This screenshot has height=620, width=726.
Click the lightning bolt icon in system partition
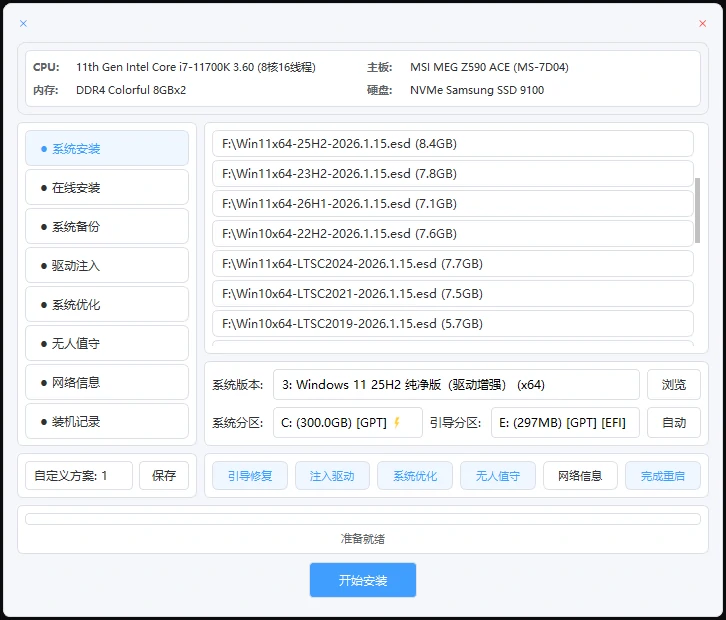[397, 422]
